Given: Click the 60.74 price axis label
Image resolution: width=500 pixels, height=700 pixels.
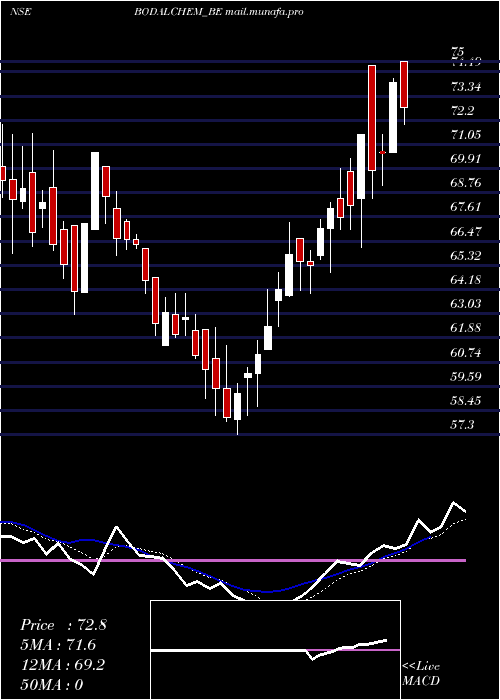Looking at the screenshot, I should (x=467, y=353).
